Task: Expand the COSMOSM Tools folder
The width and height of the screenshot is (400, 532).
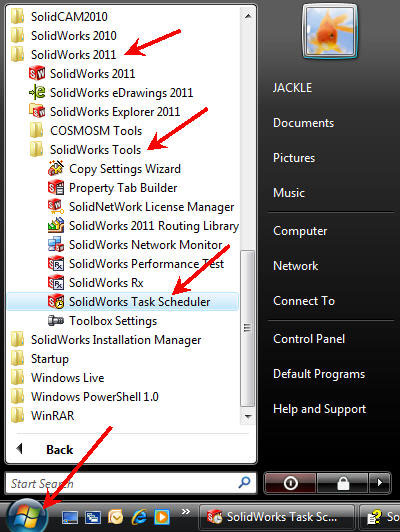Action: point(85,131)
